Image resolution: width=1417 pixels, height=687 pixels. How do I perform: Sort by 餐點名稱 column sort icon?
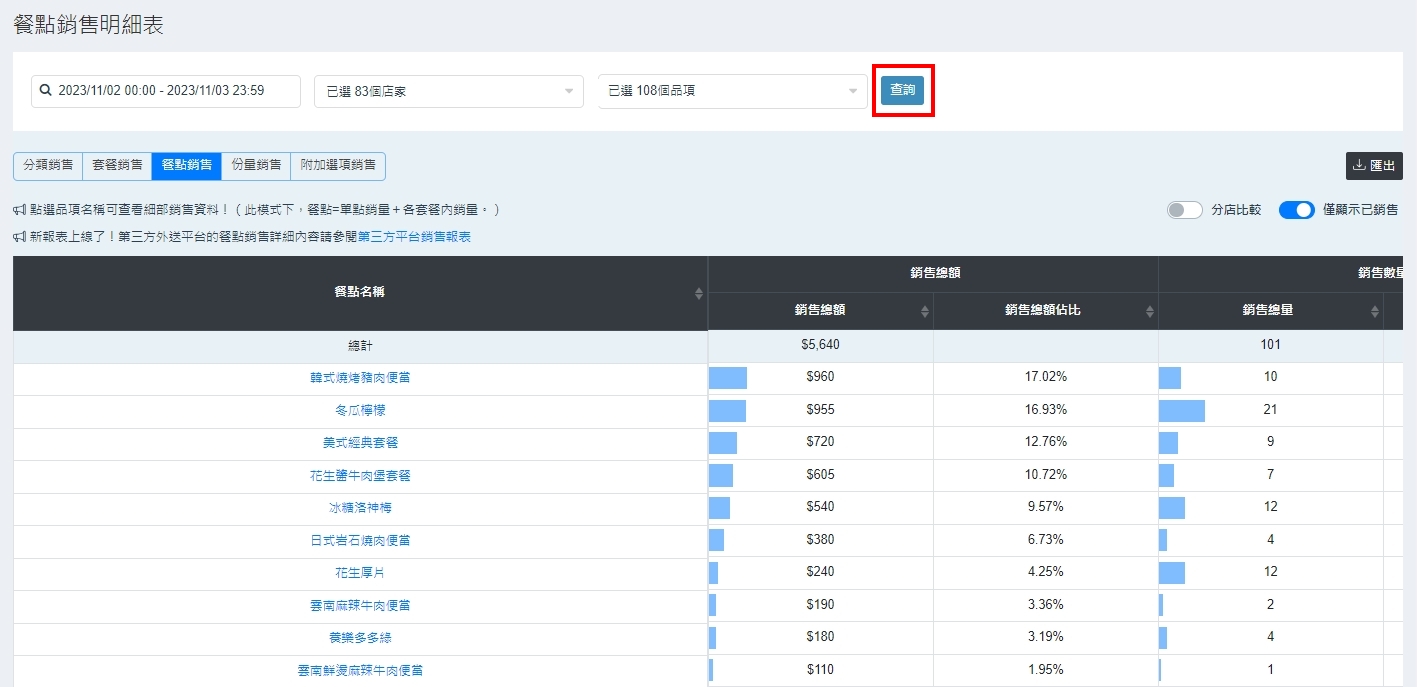pos(698,293)
